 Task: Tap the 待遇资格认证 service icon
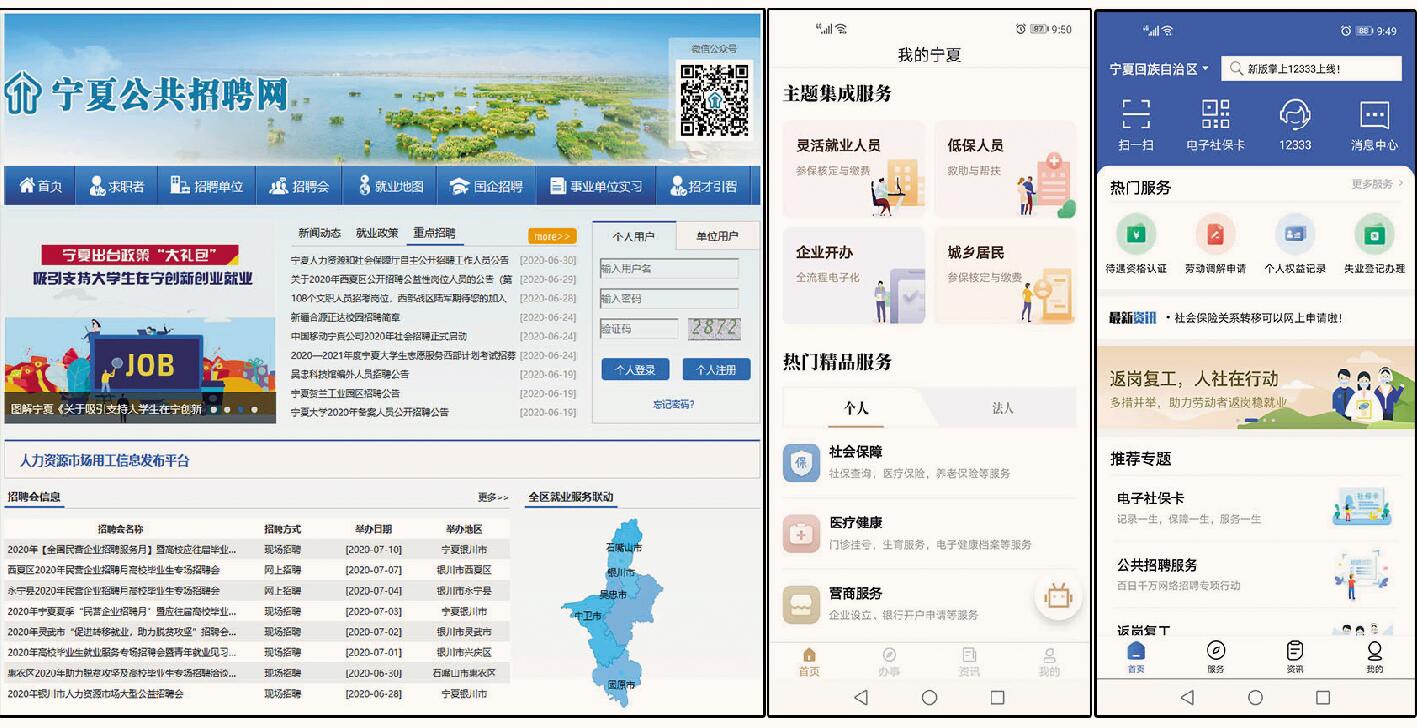click(x=1136, y=235)
